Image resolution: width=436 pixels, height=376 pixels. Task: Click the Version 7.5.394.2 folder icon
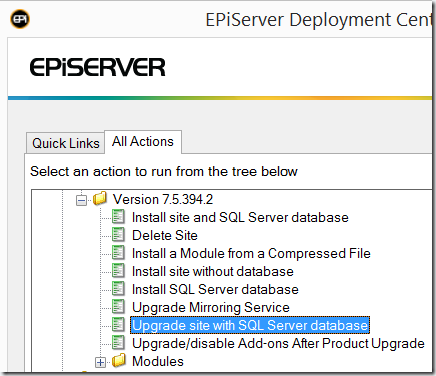(x=100, y=198)
